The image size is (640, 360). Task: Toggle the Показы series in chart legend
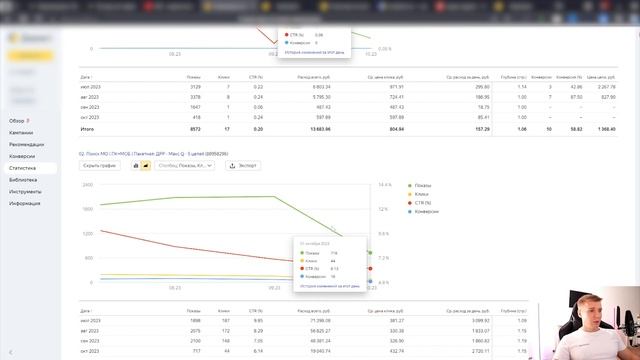pos(420,186)
